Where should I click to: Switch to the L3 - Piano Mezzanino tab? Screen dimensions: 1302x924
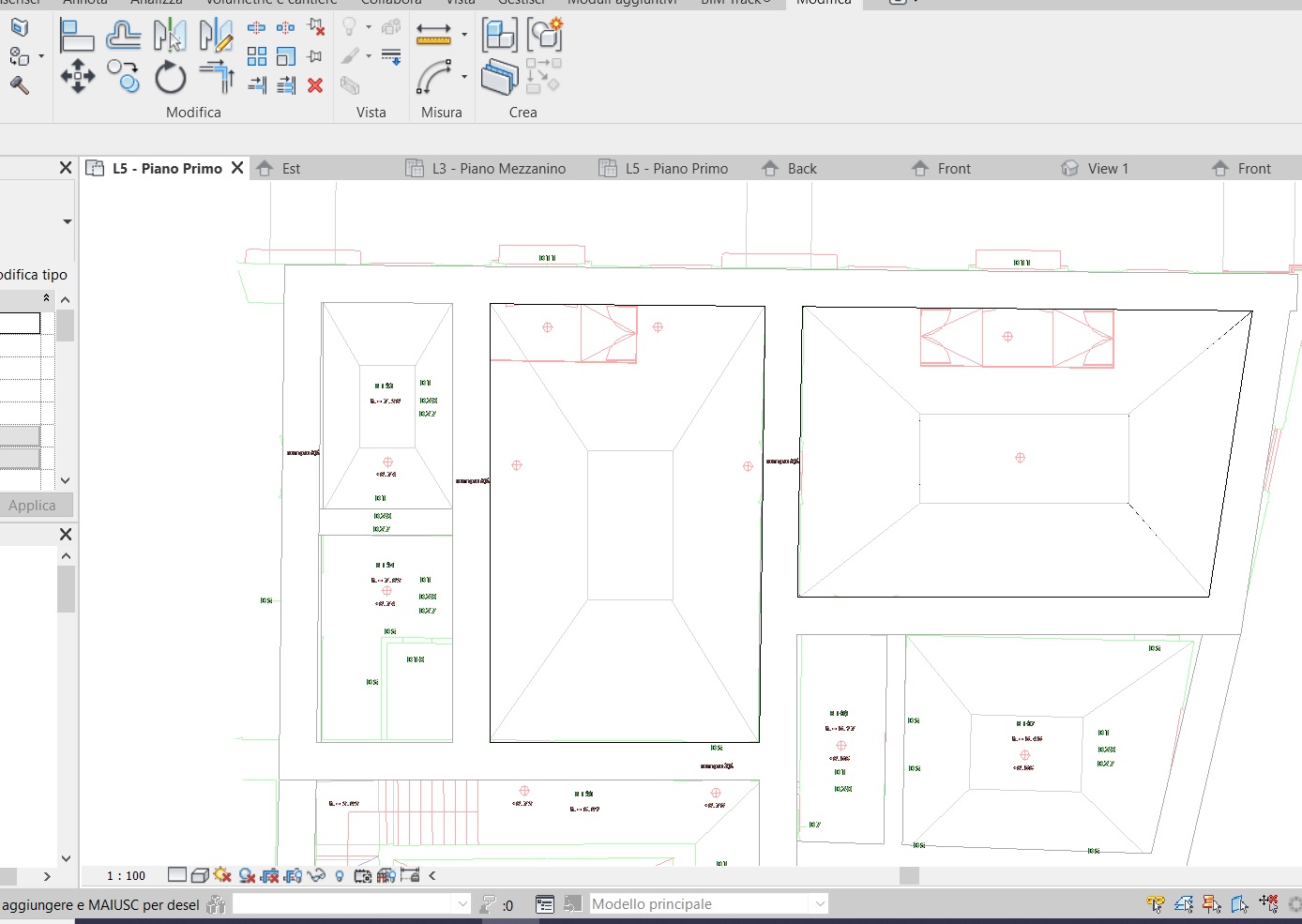click(500, 168)
